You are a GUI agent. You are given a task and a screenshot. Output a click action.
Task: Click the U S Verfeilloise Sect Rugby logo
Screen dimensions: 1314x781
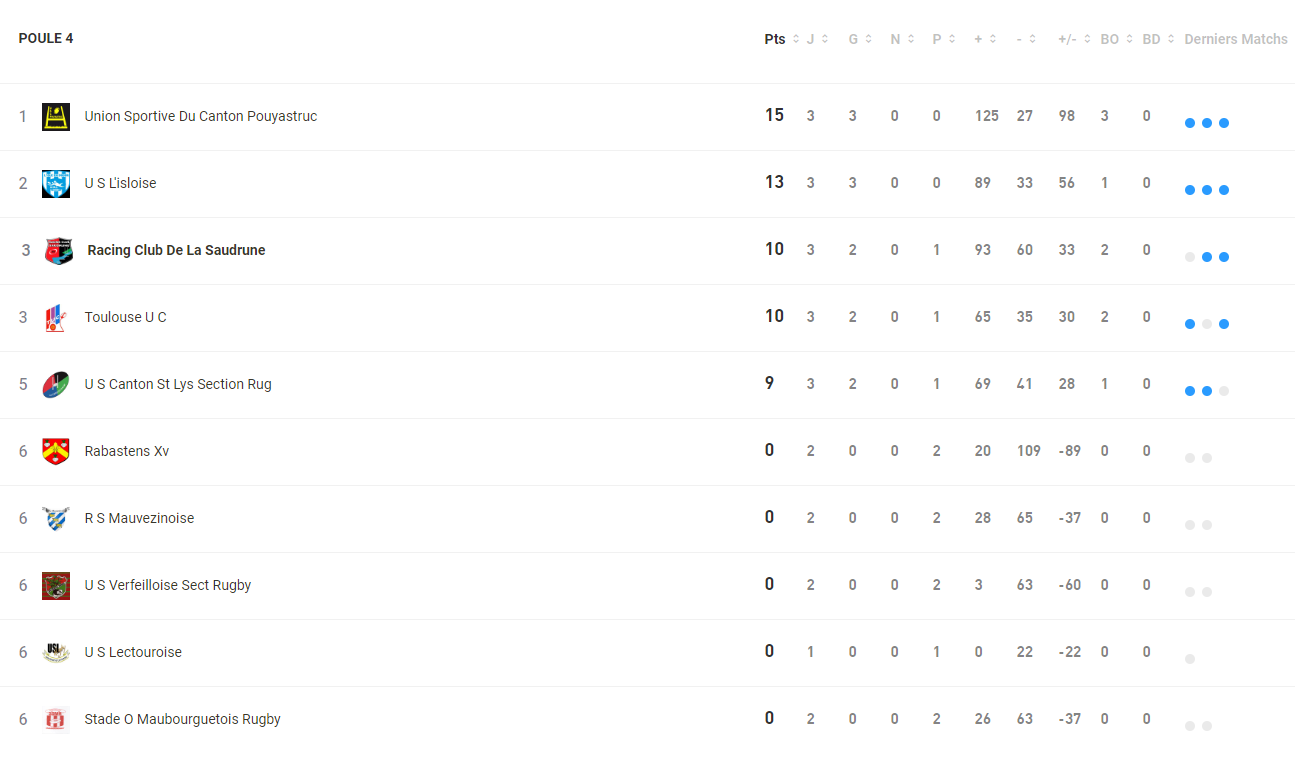click(x=56, y=586)
